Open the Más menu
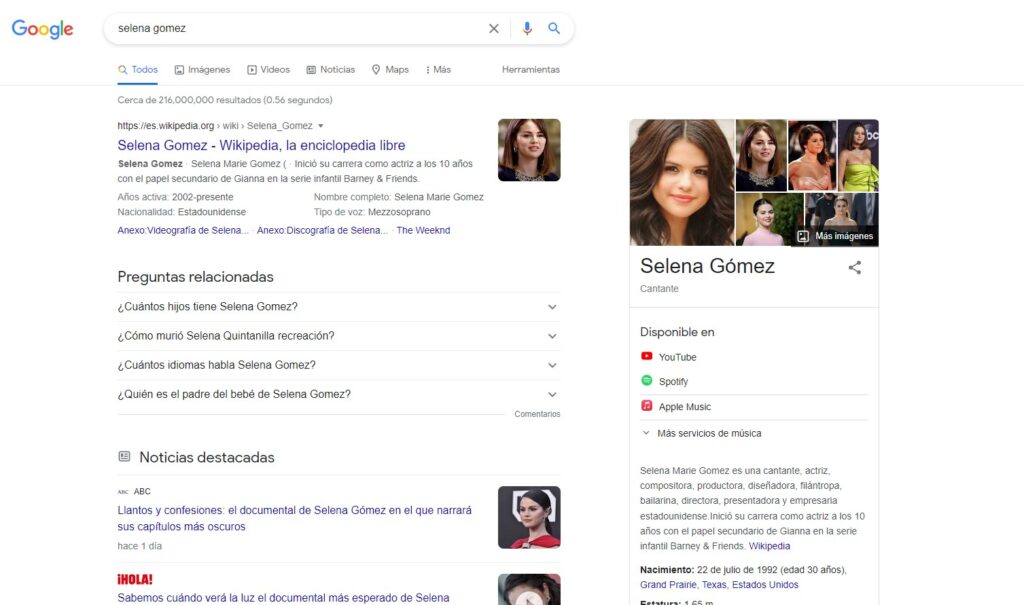Screen dimensions: 1024x605 [x=438, y=69]
